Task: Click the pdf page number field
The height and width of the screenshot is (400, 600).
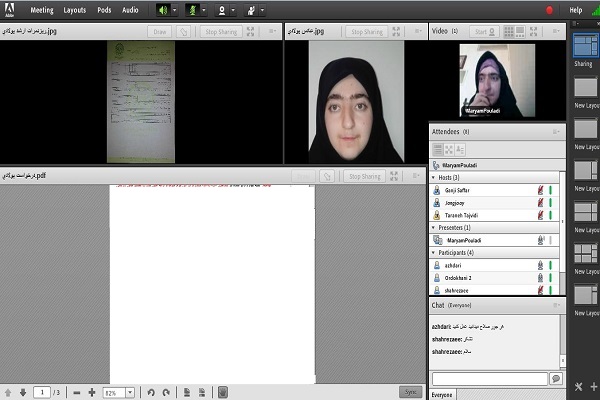Action: (42, 392)
